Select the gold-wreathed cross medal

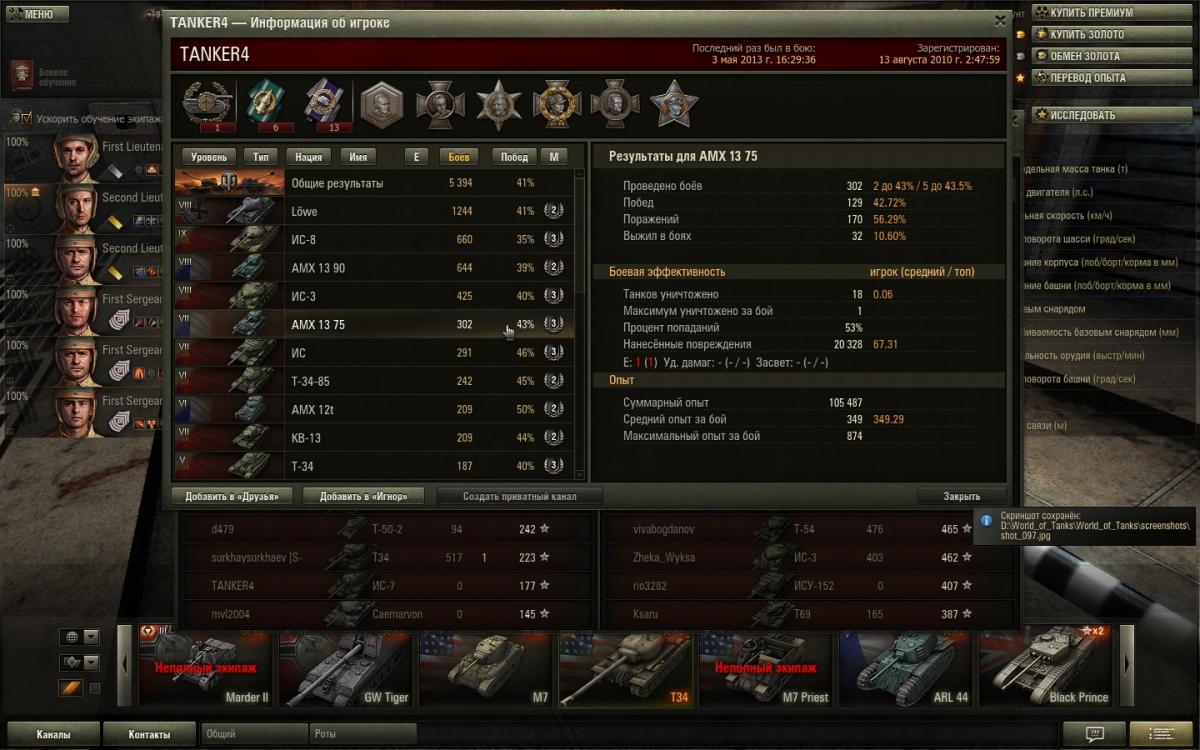pyautogui.click(x=557, y=104)
